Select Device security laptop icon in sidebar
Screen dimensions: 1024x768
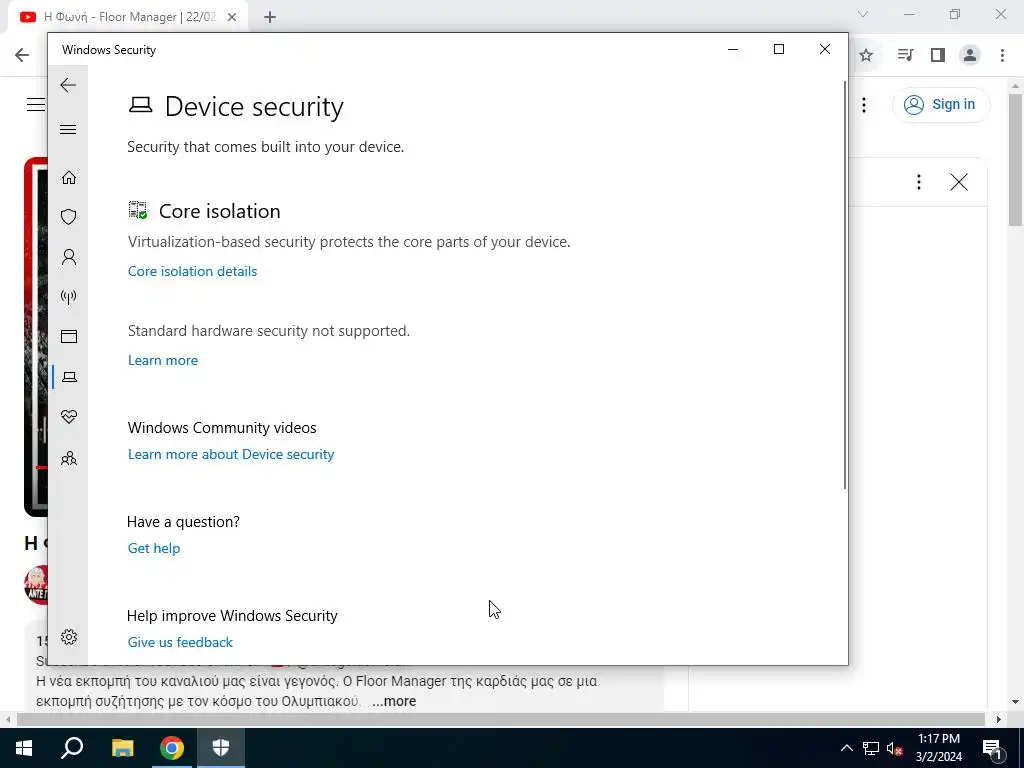click(x=69, y=377)
